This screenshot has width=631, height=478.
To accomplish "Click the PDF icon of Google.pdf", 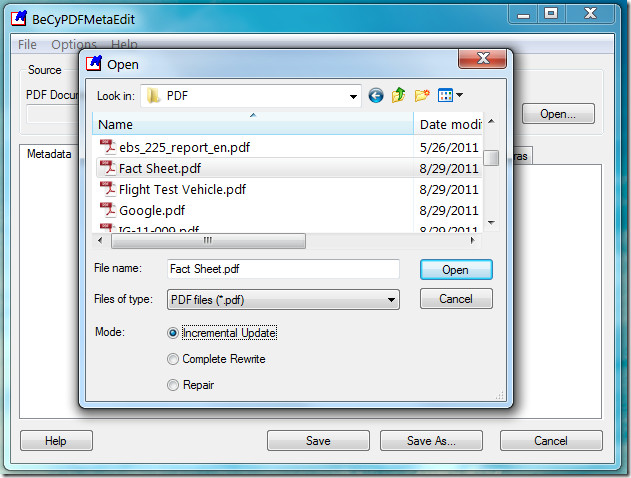I will click(107, 210).
